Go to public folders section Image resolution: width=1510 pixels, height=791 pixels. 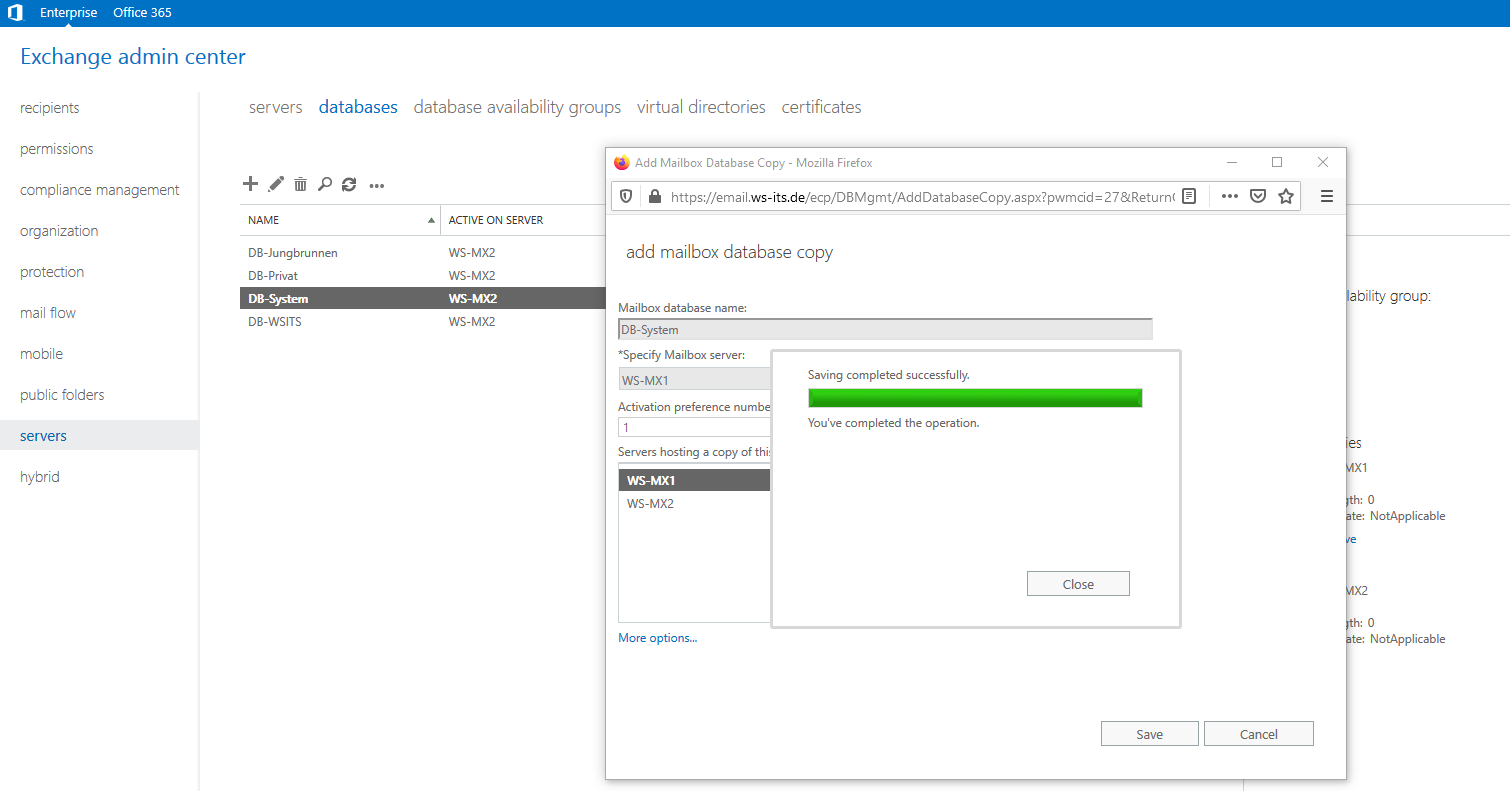pyautogui.click(x=62, y=395)
